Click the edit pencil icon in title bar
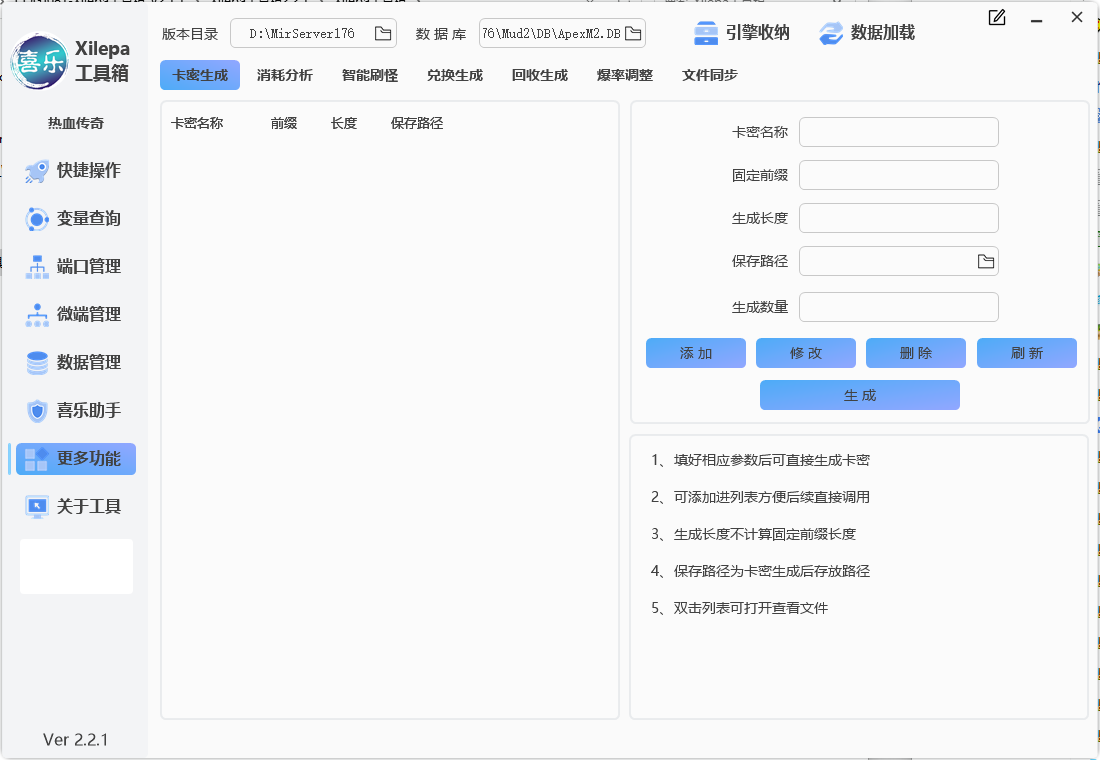1100x760 pixels. pyautogui.click(x=996, y=18)
